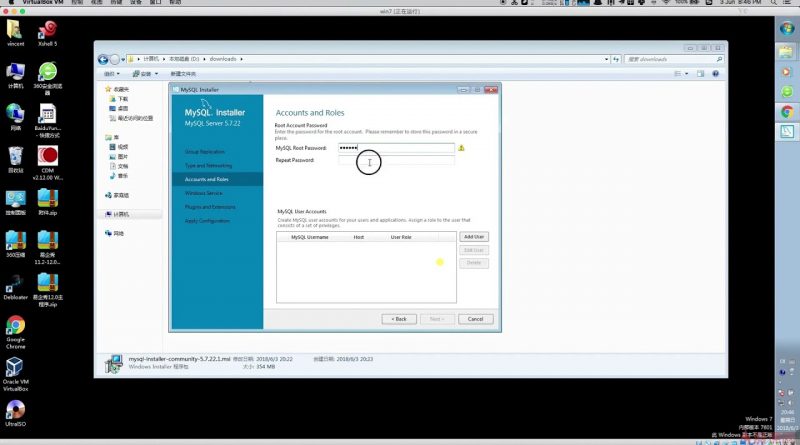The height and width of the screenshot is (445, 800).
Task: Open the Explorer folder taskbar icon
Action: (x=786, y=51)
